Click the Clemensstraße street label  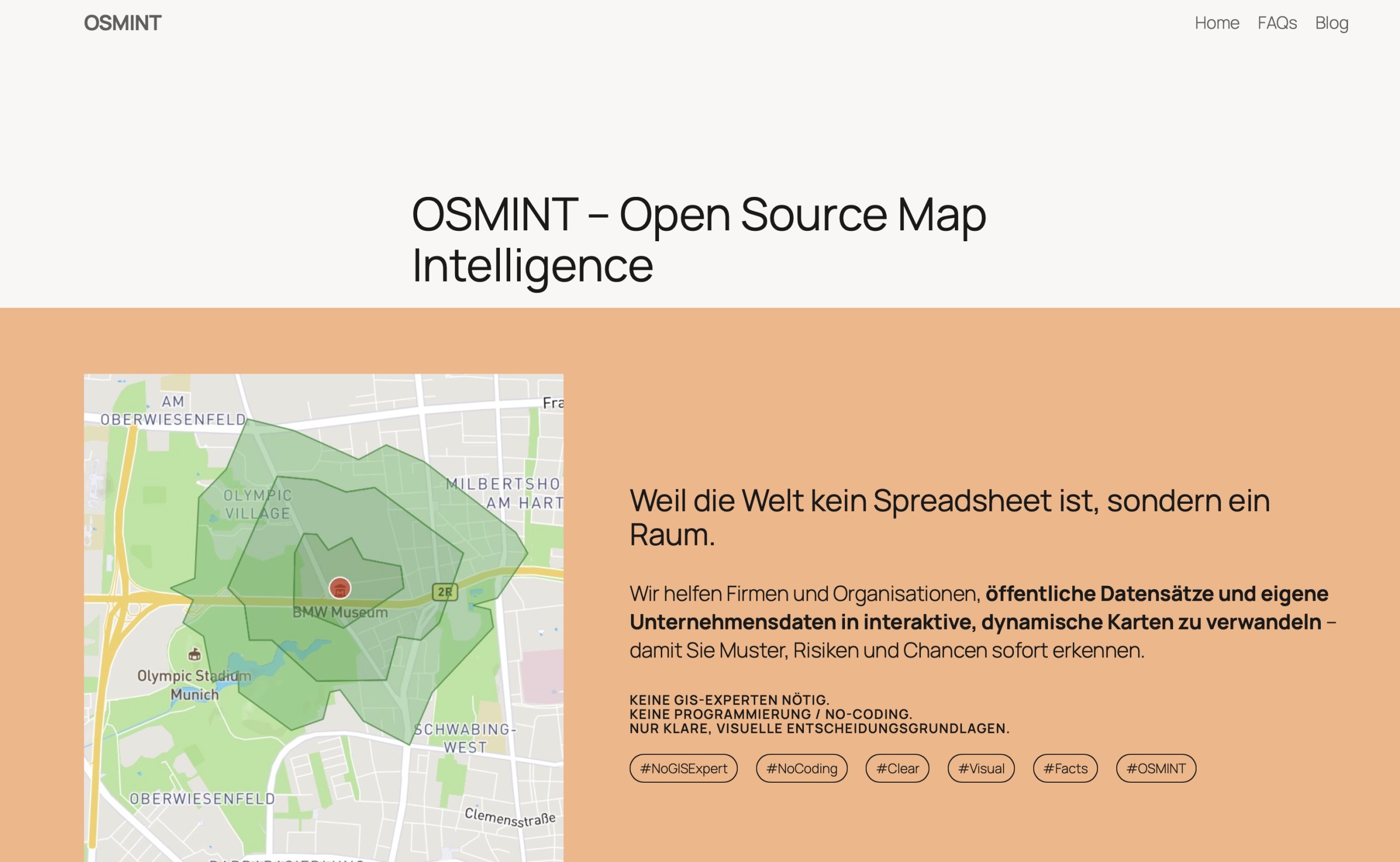point(510,818)
